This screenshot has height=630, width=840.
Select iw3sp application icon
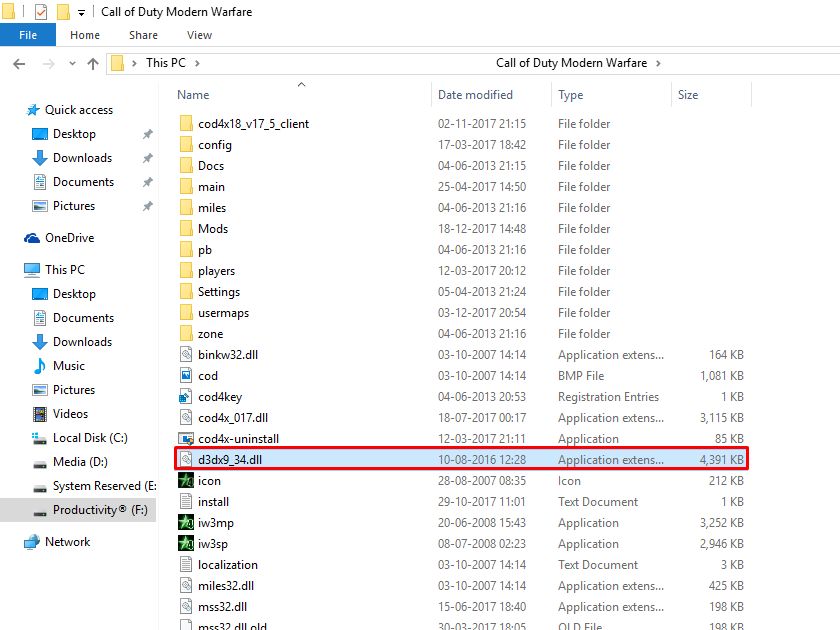click(186, 544)
